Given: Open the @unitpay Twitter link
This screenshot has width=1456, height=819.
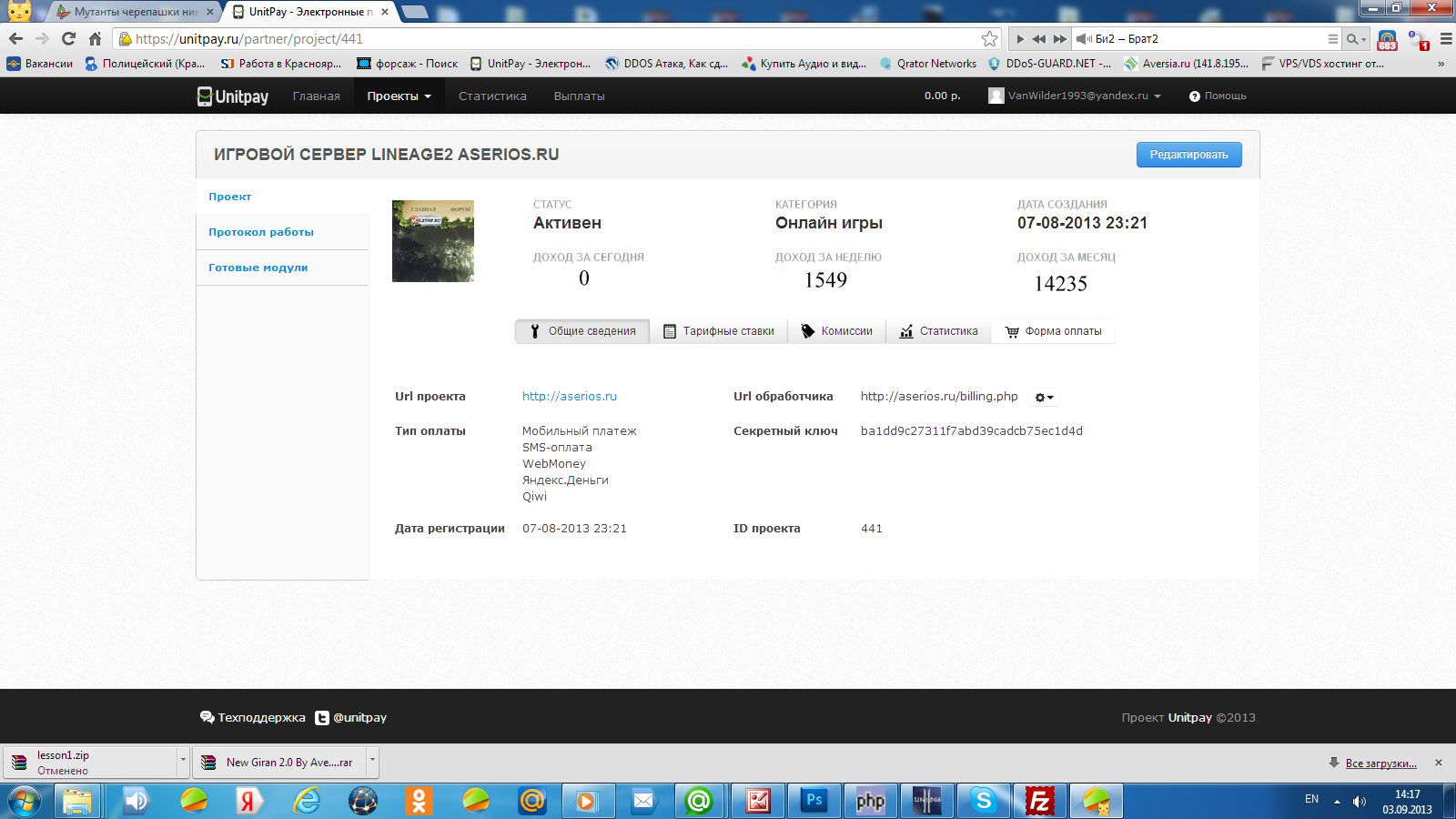Looking at the screenshot, I should click(x=351, y=717).
